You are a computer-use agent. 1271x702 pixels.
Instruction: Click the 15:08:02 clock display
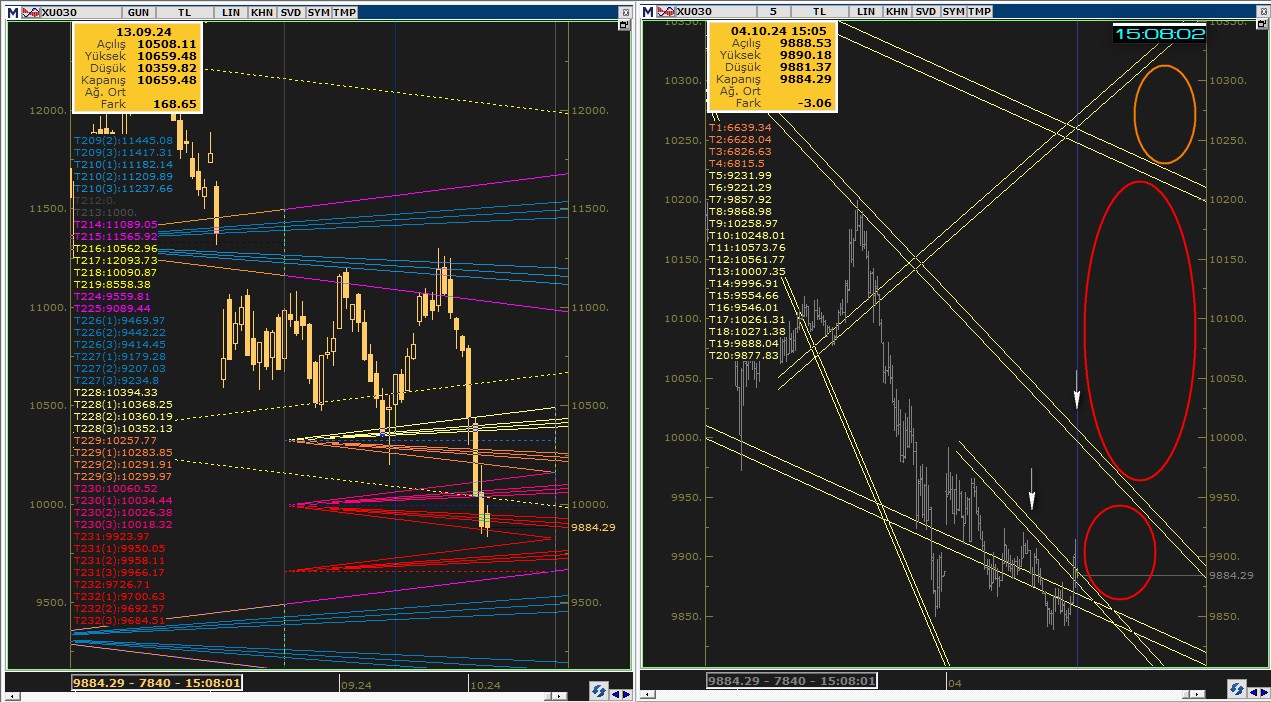[1160, 34]
